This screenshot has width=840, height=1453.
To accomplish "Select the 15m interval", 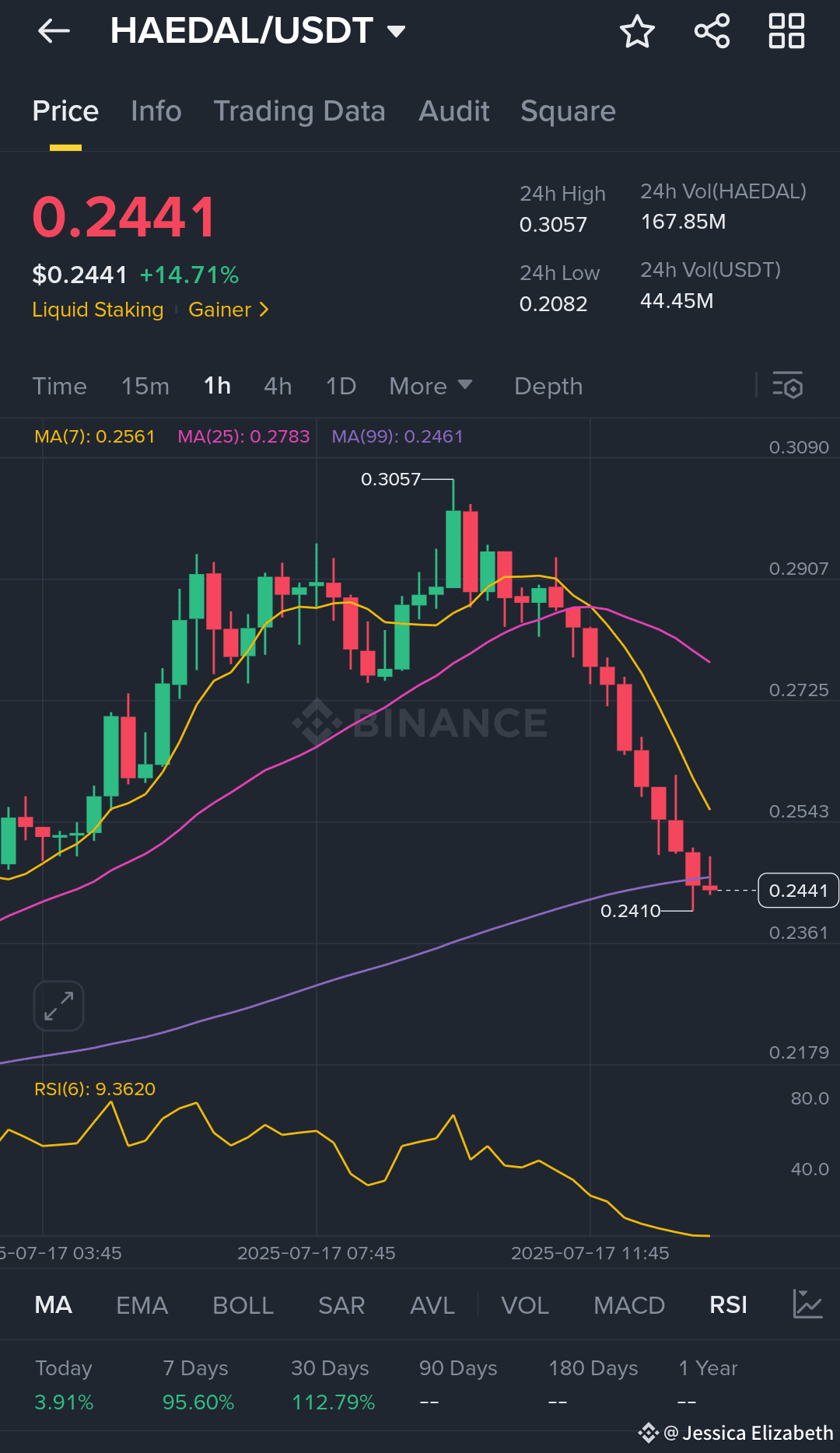I will (145, 386).
